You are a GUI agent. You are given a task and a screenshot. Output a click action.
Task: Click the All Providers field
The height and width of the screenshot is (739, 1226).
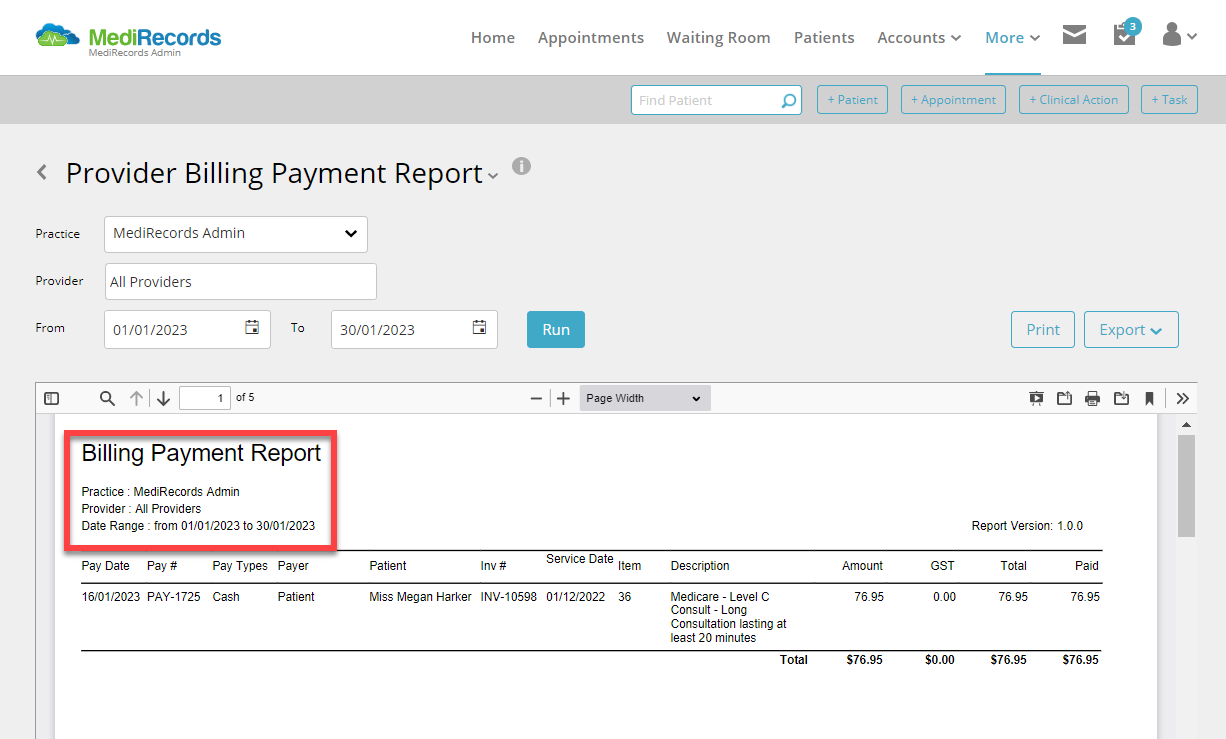tap(241, 282)
